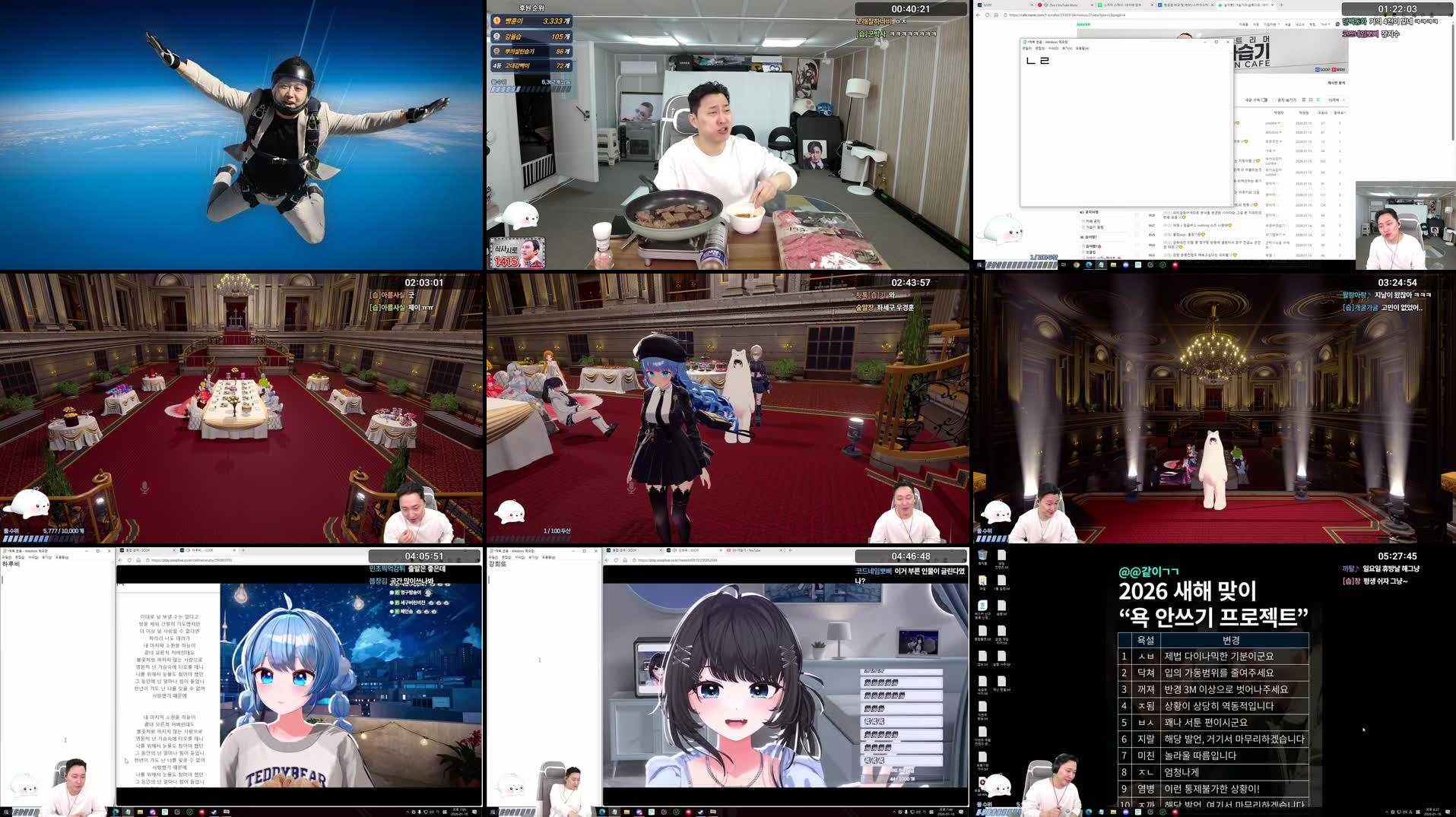The image size is (1456, 817).
Task: Open a new tab with the plus button
Action: click(x=1281, y=5)
